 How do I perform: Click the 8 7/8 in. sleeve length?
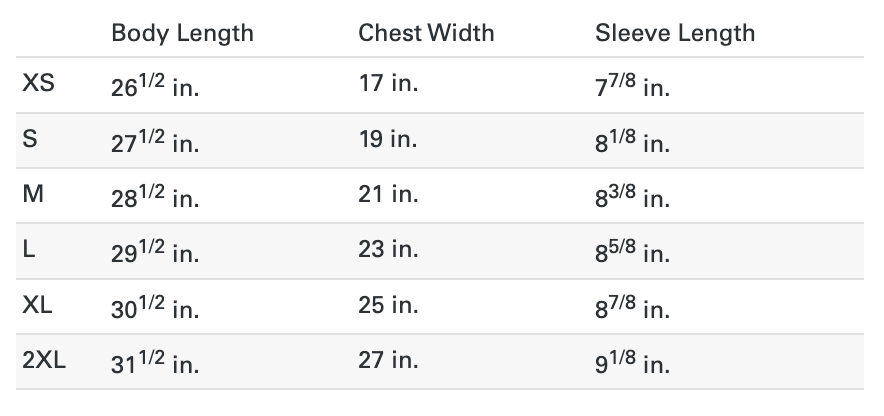point(632,306)
